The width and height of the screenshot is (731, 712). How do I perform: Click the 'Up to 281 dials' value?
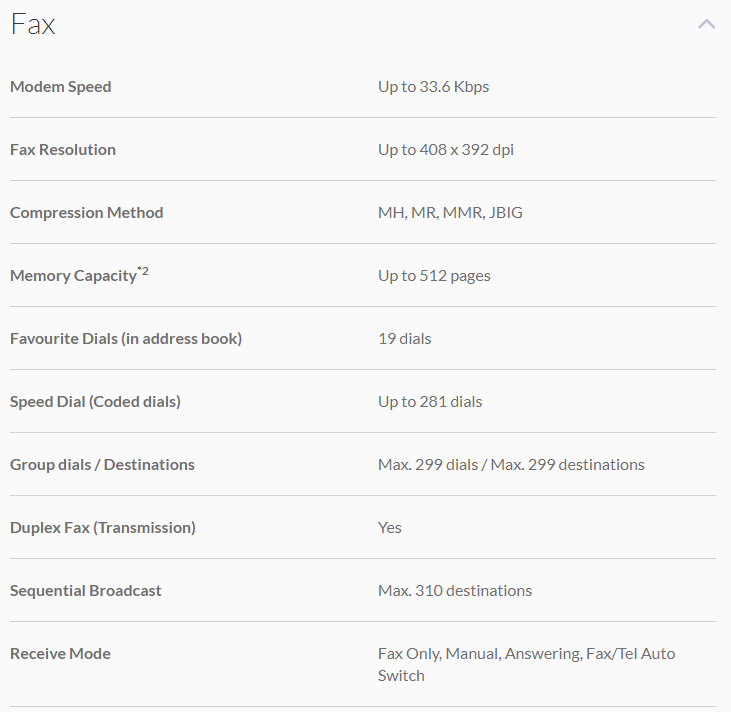click(430, 402)
